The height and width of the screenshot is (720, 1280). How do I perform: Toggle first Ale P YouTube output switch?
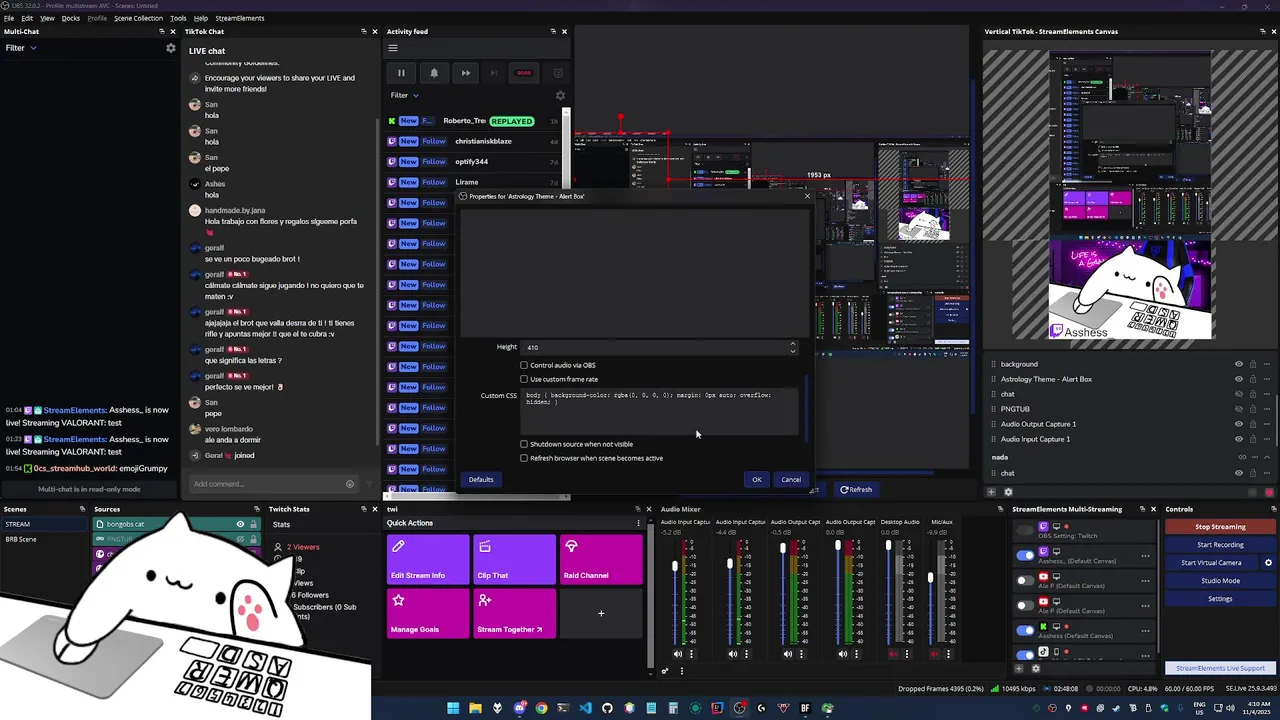[1025, 580]
